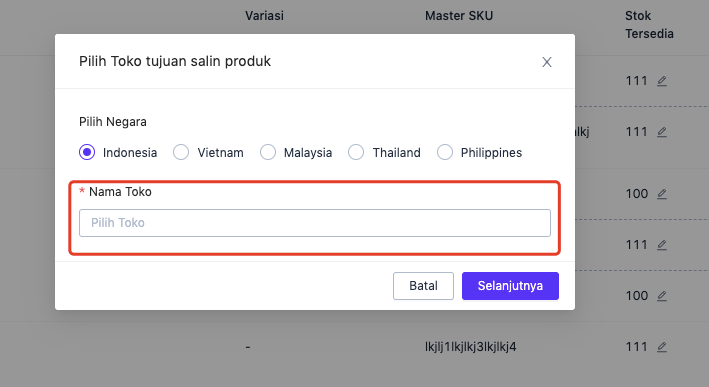Click the Batal button
This screenshot has height=387, width=709.
pyautogui.click(x=423, y=286)
